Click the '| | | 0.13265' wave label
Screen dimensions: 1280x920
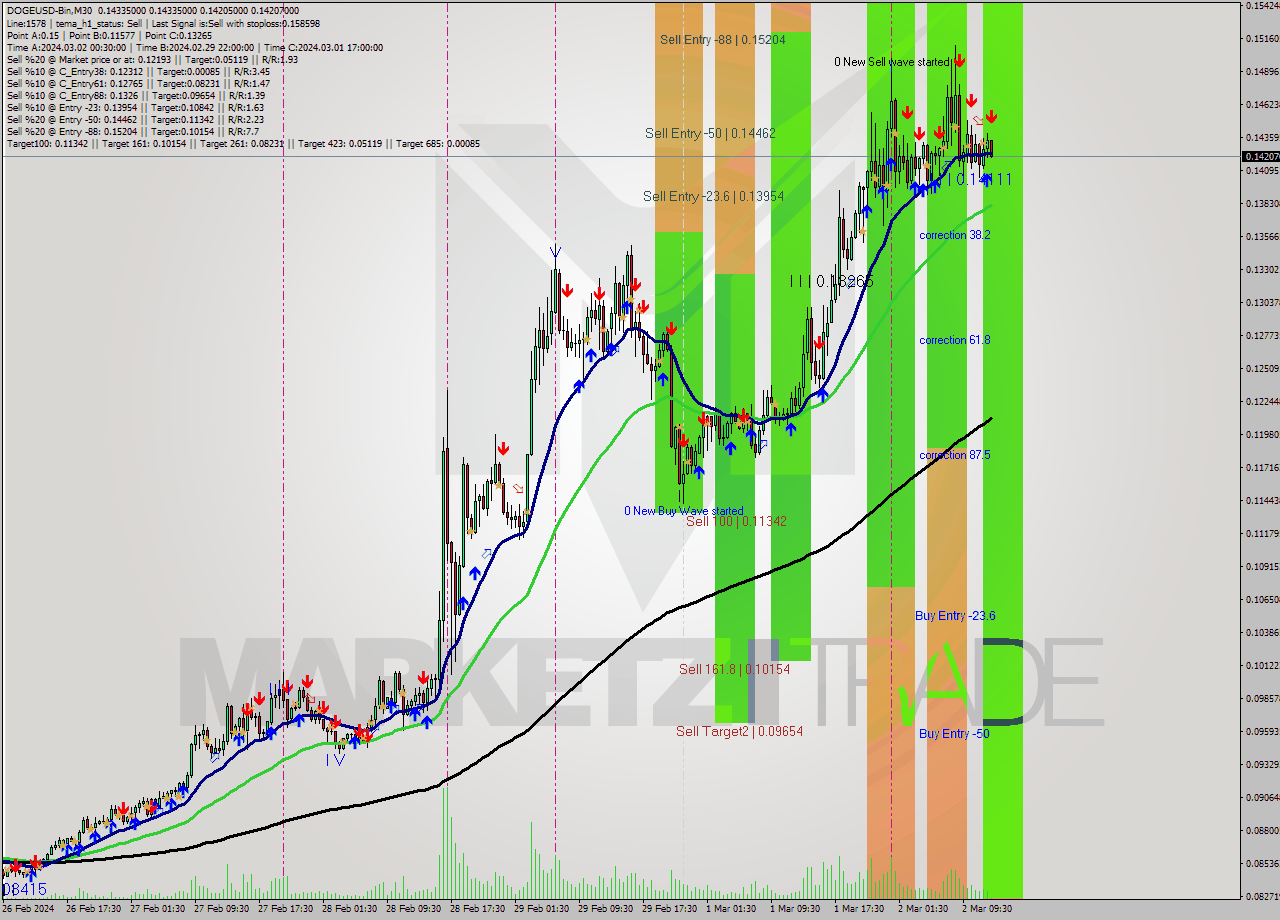[831, 282]
